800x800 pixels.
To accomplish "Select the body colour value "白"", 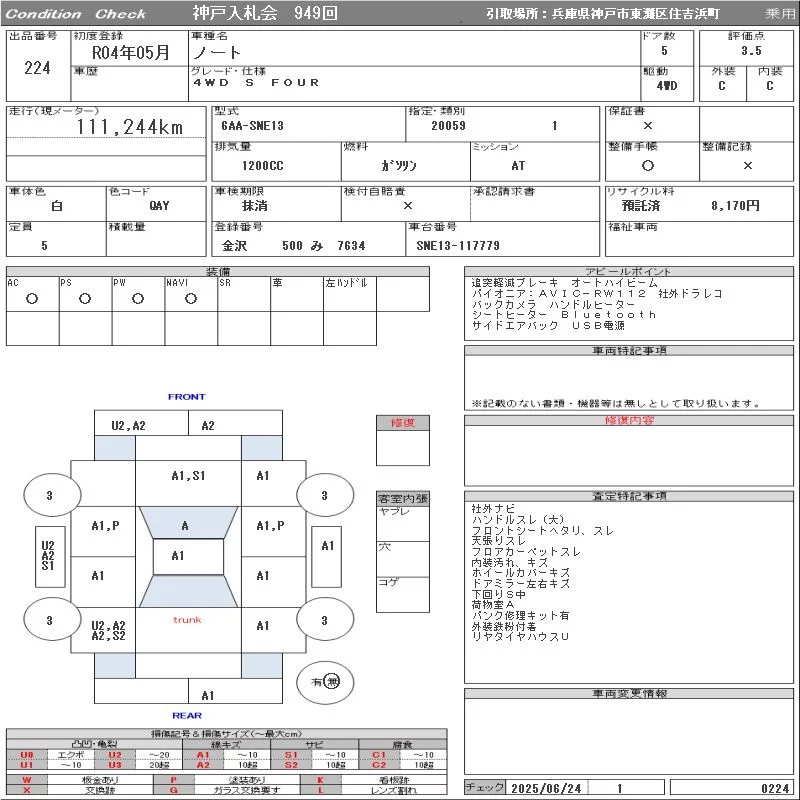I will pos(57,206).
